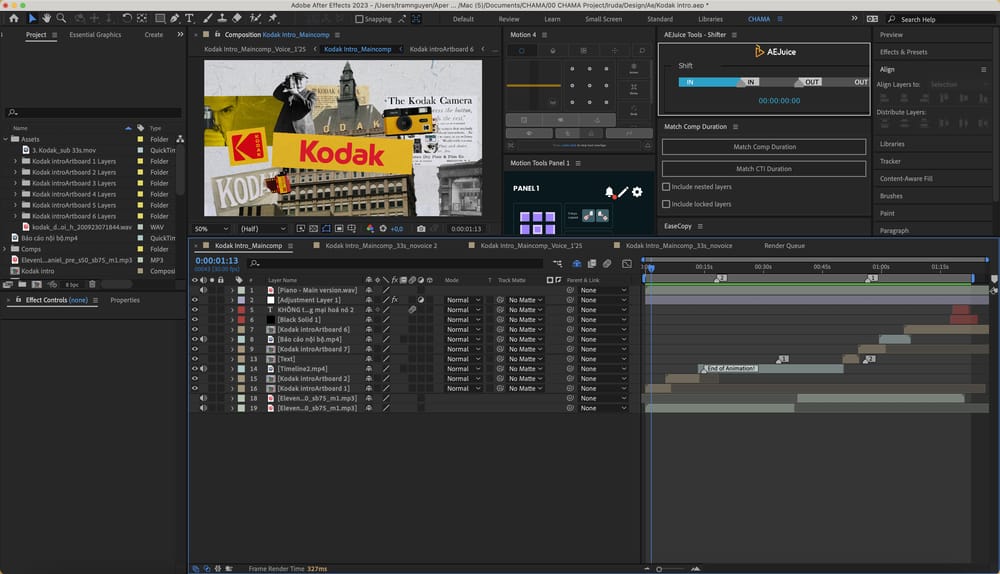Open the color management channel icon
This screenshot has width=1000, height=574.
point(370,228)
